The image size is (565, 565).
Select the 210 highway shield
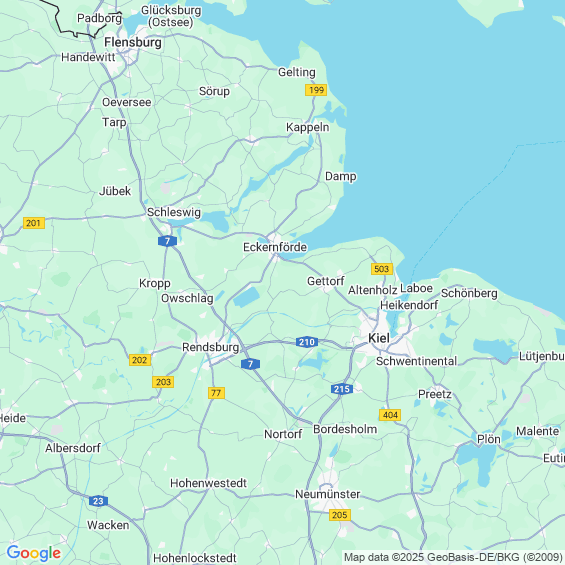click(x=307, y=342)
